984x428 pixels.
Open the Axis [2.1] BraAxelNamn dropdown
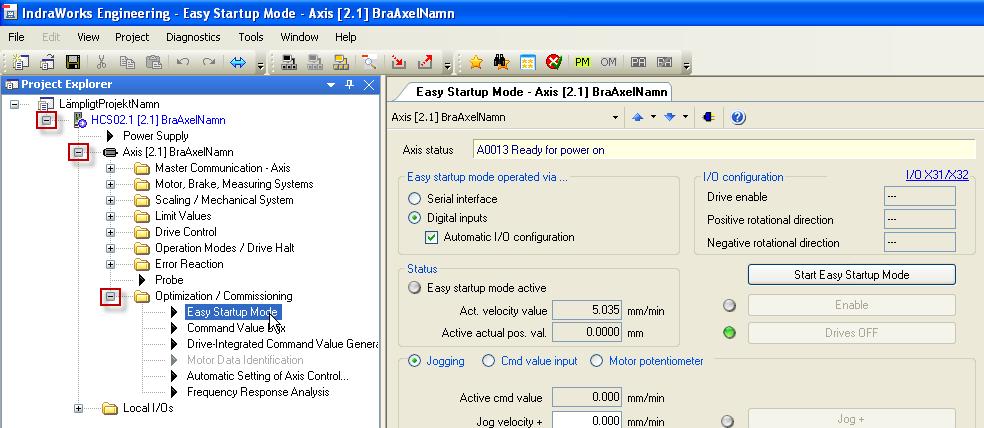click(615, 117)
